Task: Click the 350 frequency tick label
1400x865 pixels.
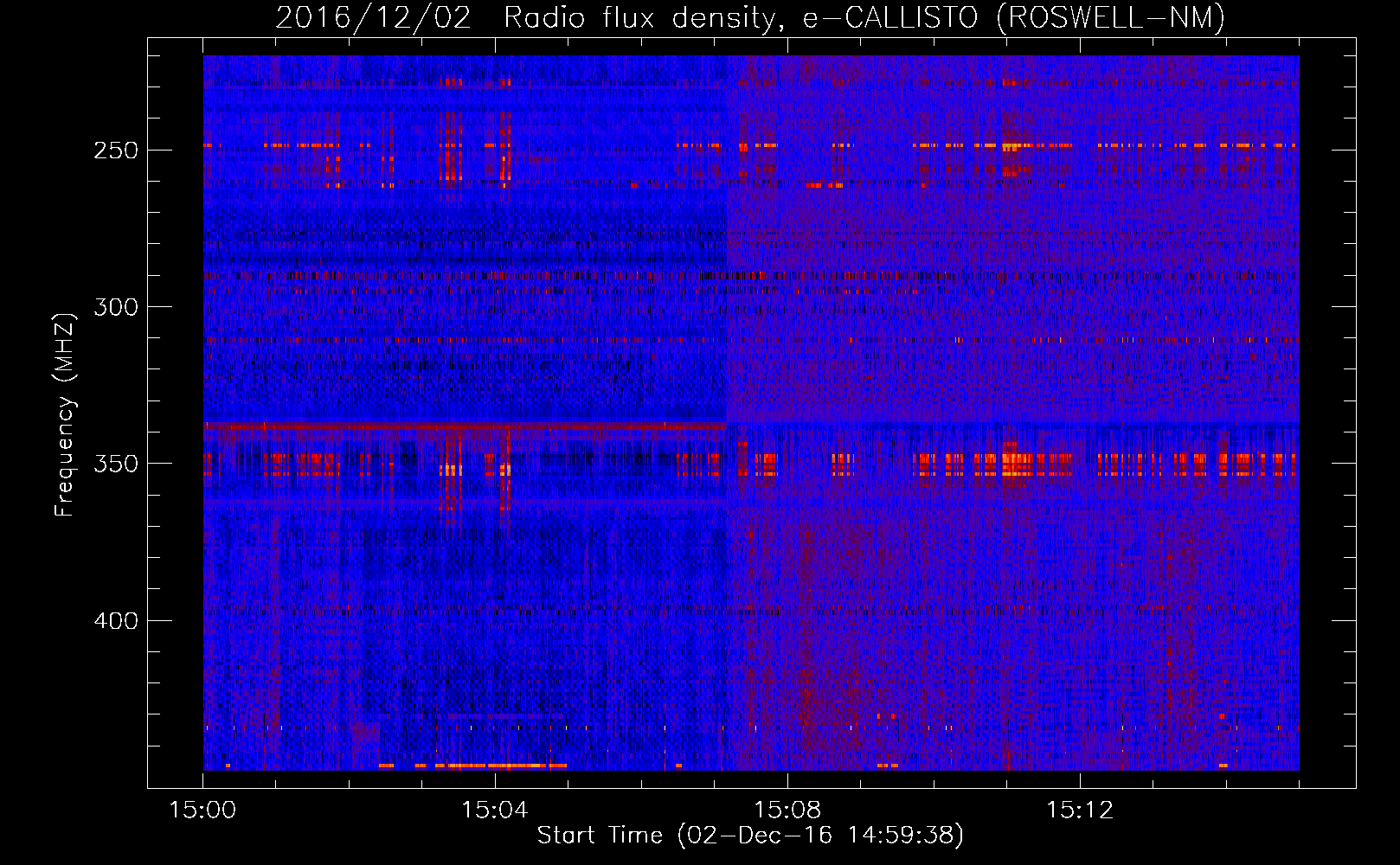Action: point(116,465)
